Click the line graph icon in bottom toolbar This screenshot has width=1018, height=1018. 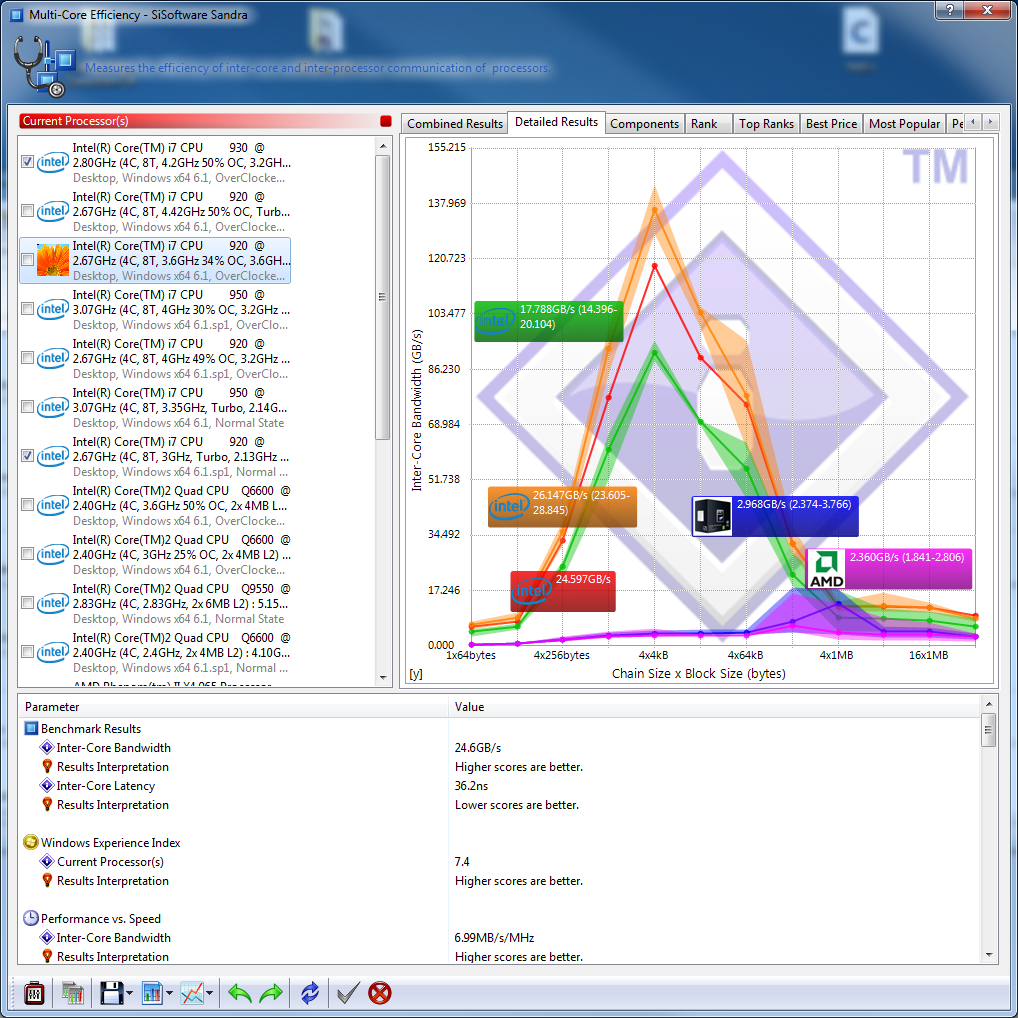pos(192,993)
